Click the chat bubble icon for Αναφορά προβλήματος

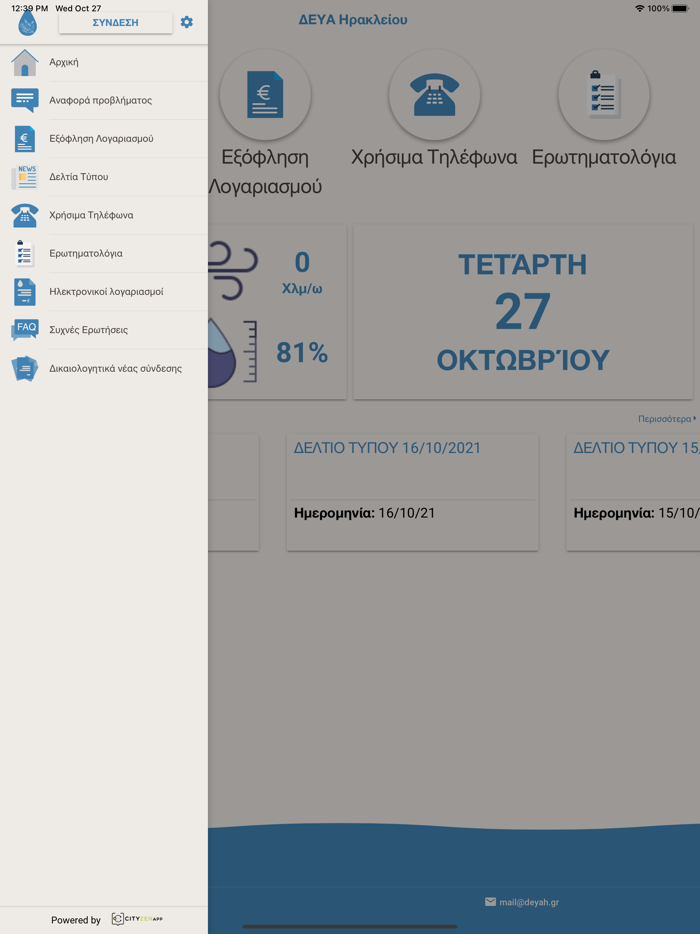tap(24, 100)
